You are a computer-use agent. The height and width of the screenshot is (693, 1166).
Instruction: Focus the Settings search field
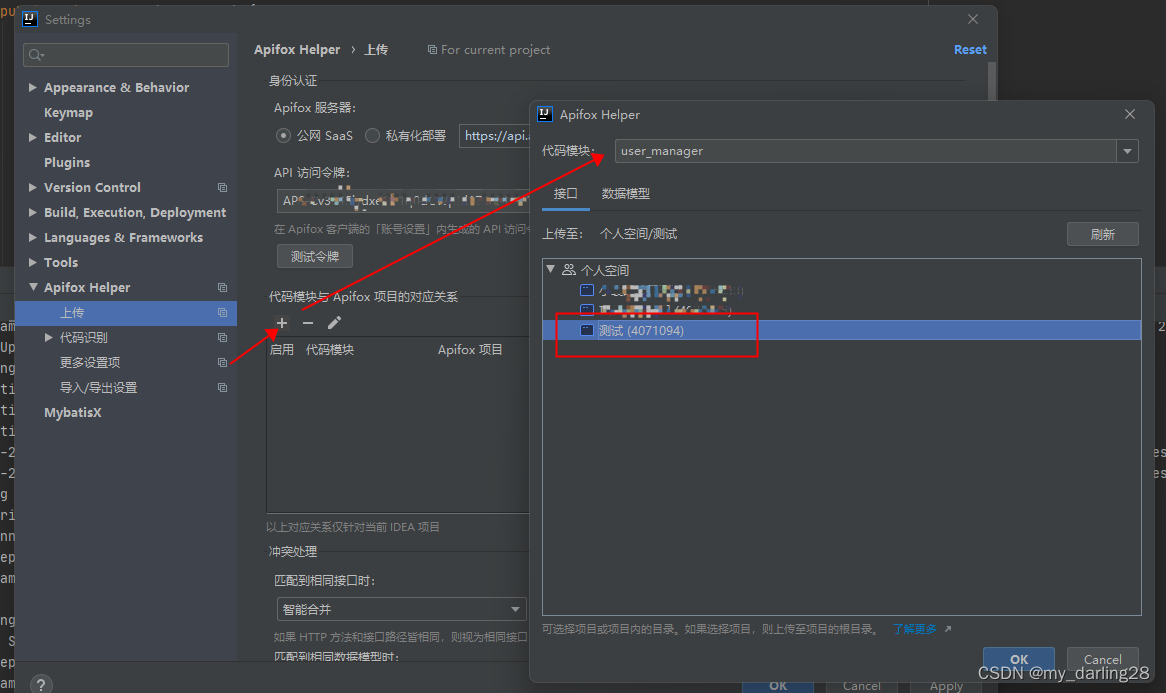coord(126,55)
